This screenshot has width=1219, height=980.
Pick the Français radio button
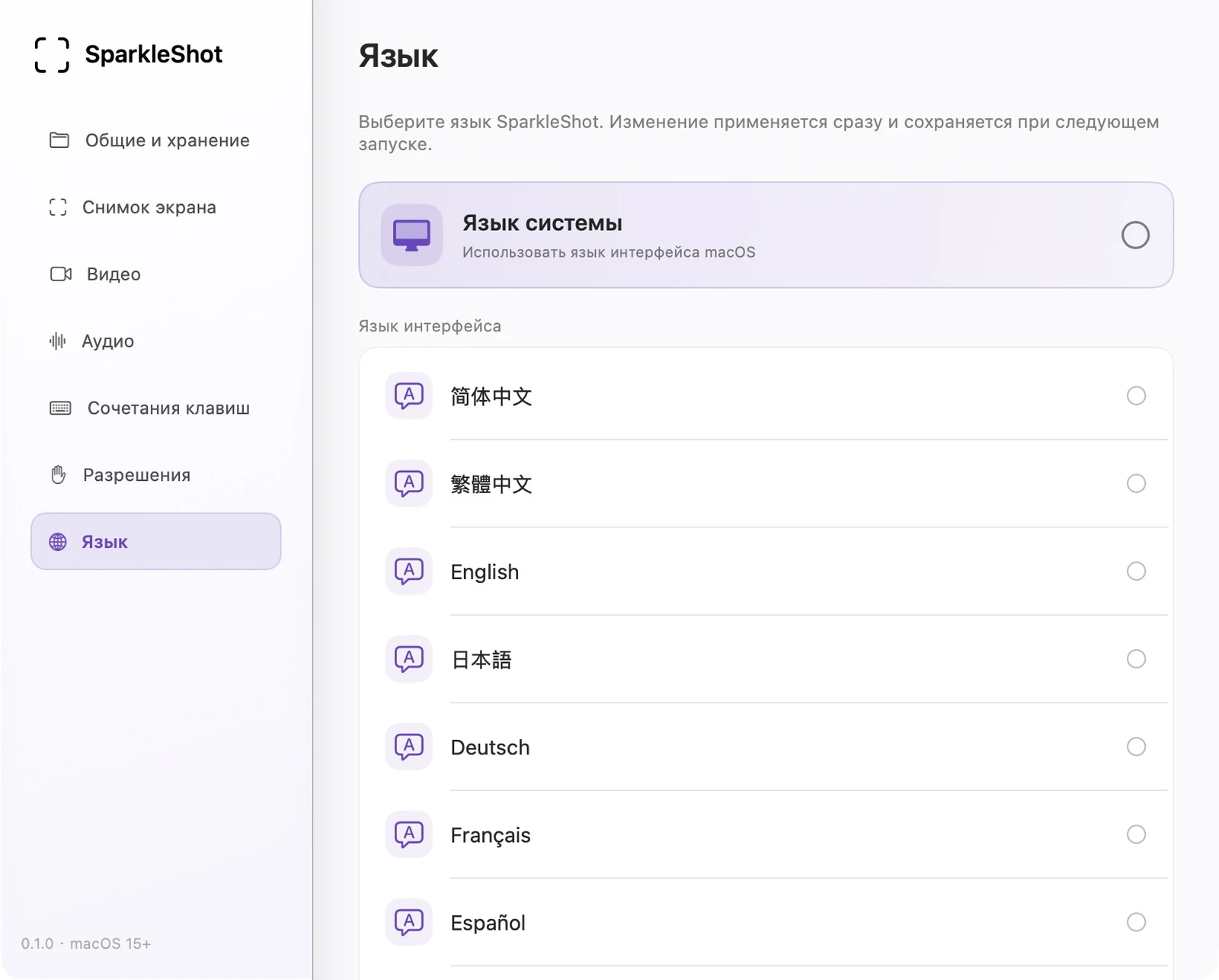[x=1136, y=834]
